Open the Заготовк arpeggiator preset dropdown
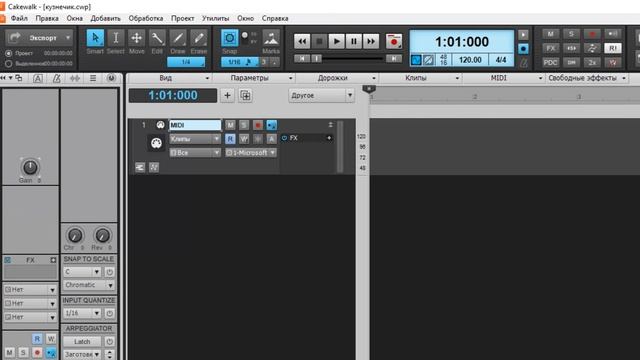 82,354
